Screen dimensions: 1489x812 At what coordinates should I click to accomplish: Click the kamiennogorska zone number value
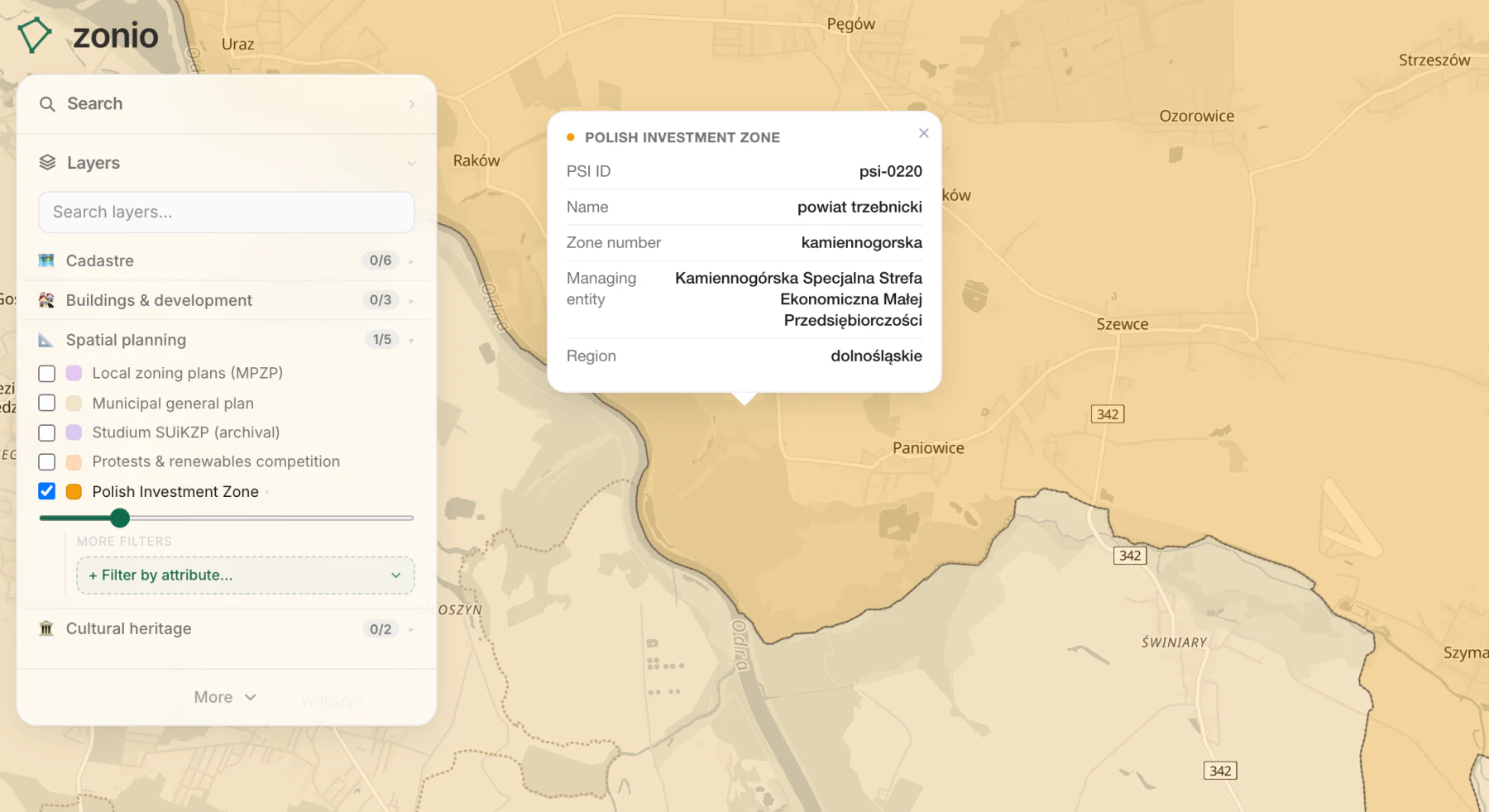[x=861, y=242]
